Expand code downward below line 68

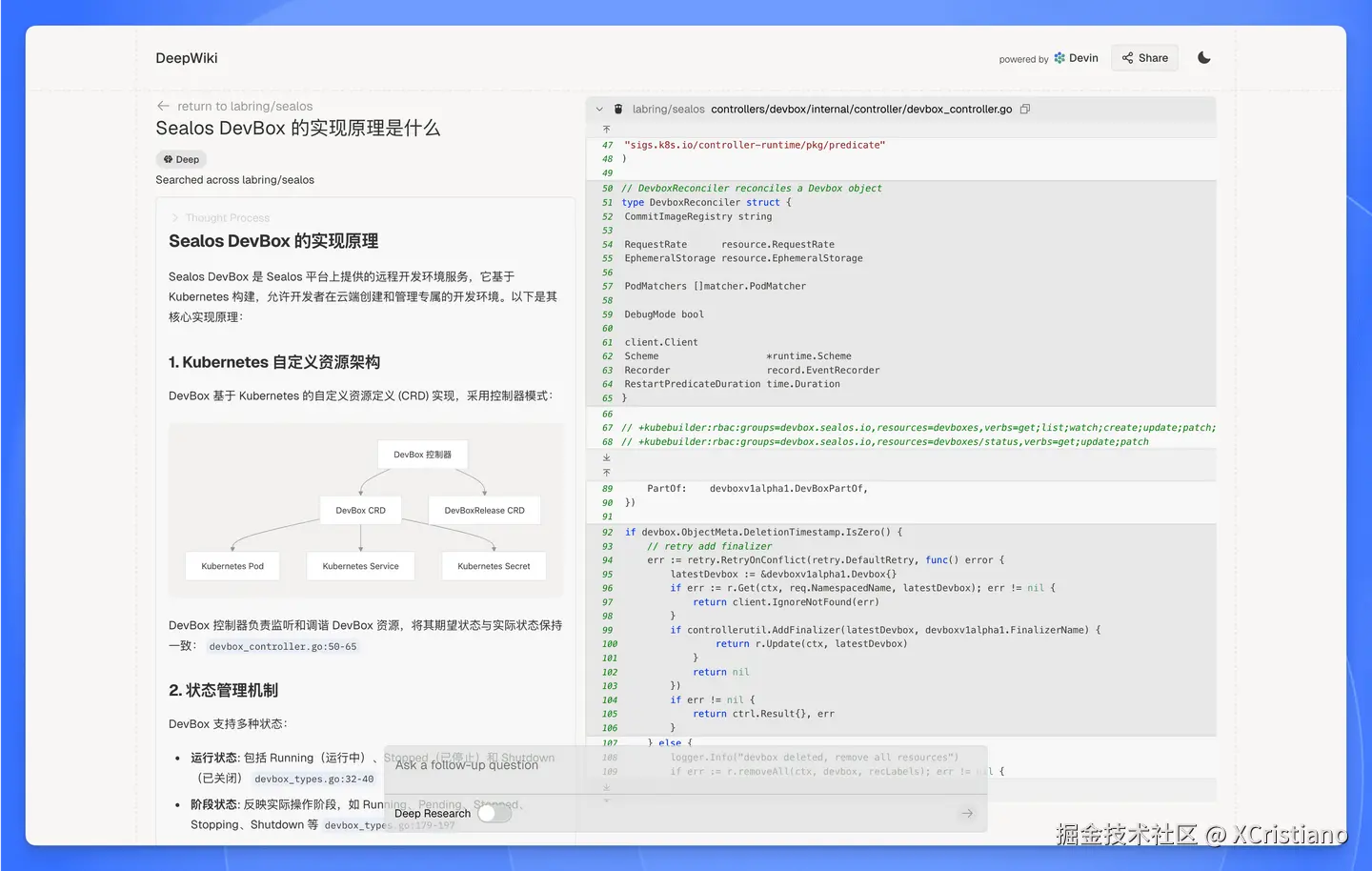[606, 458]
